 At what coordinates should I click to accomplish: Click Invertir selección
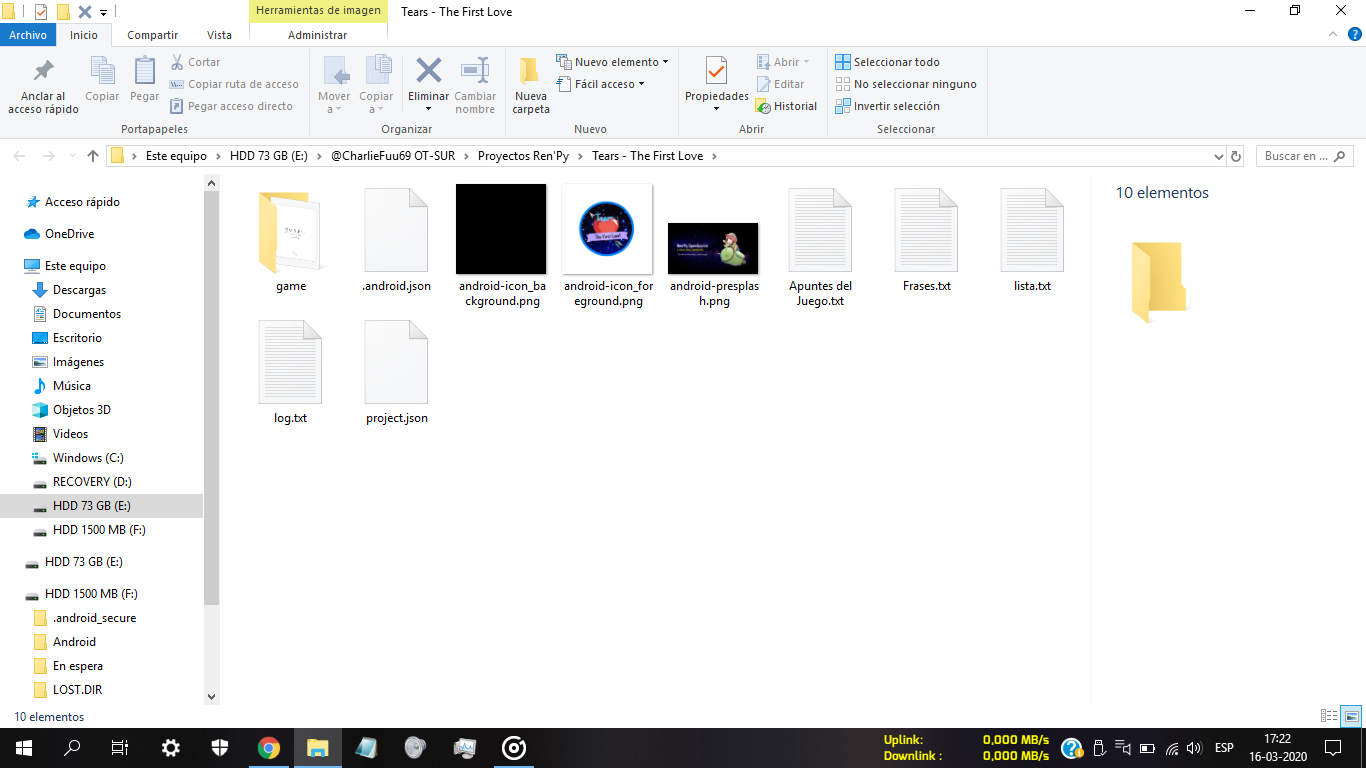pyautogui.click(x=887, y=106)
